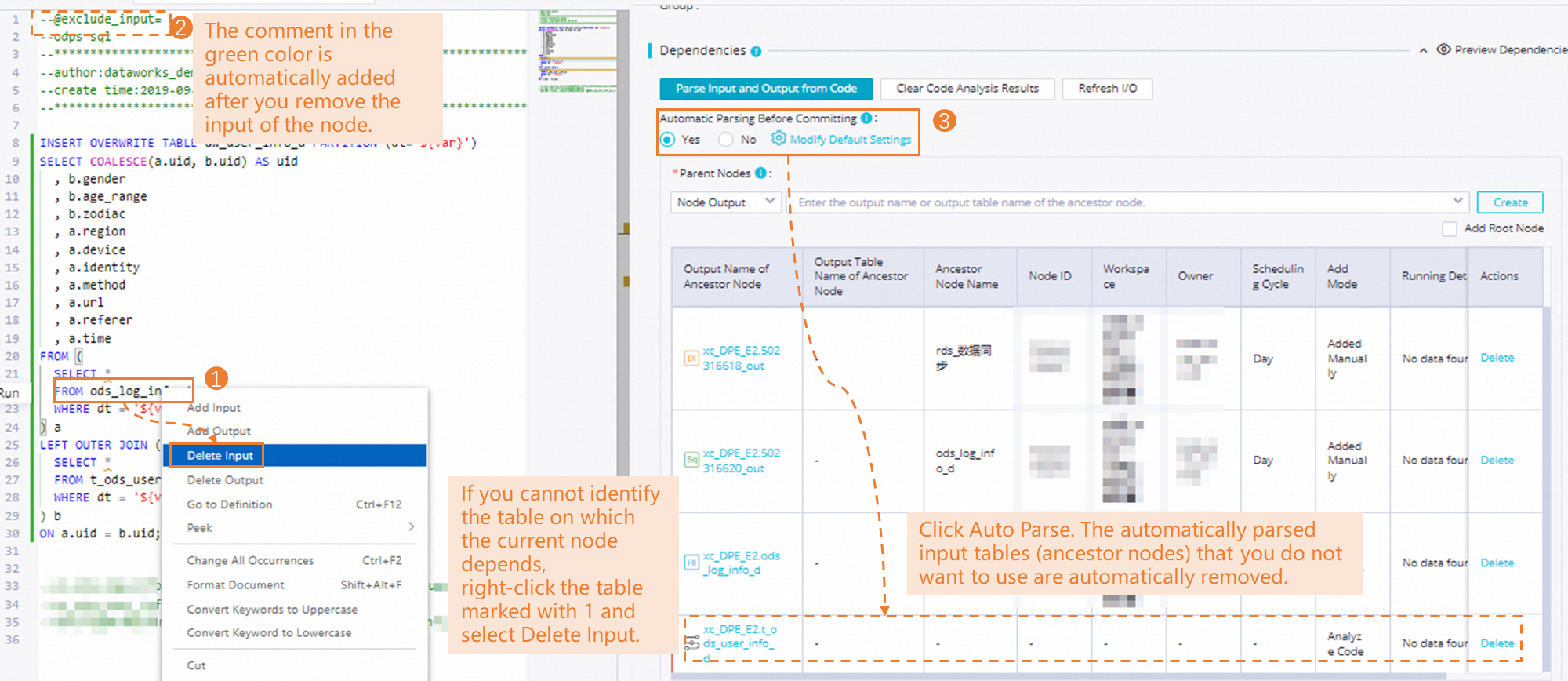
Task: Click the Dependencies help question-mark icon
Action: [756, 52]
